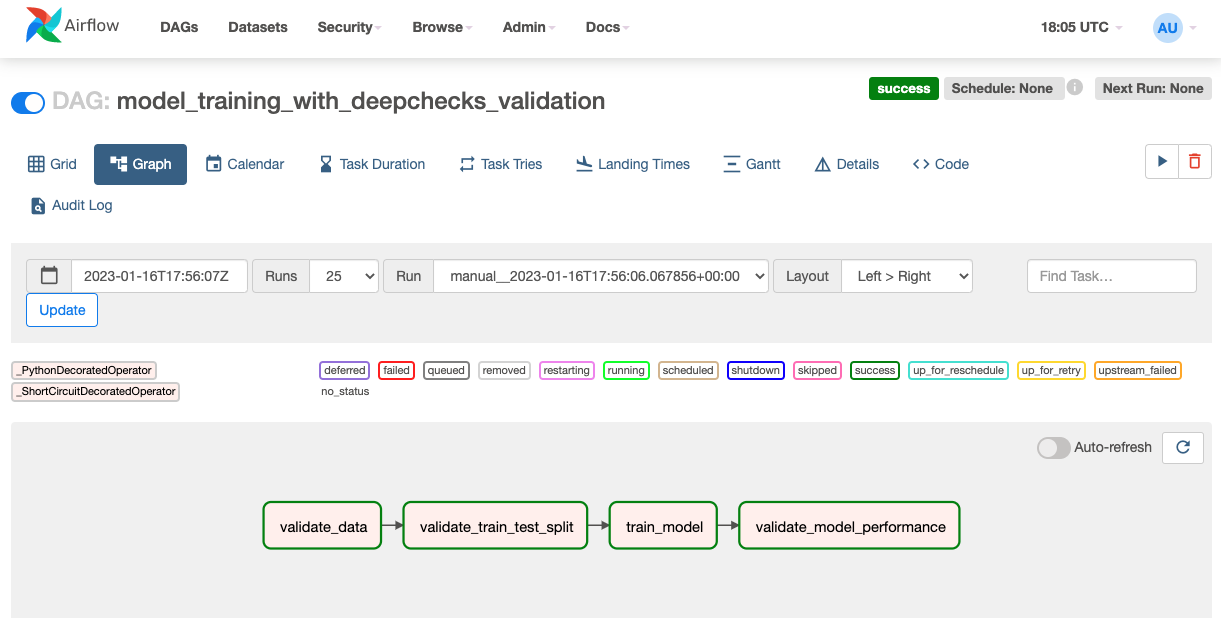This screenshot has width=1221, height=618.
Task: Open the calendar date picker icon
Action: tap(49, 276)
